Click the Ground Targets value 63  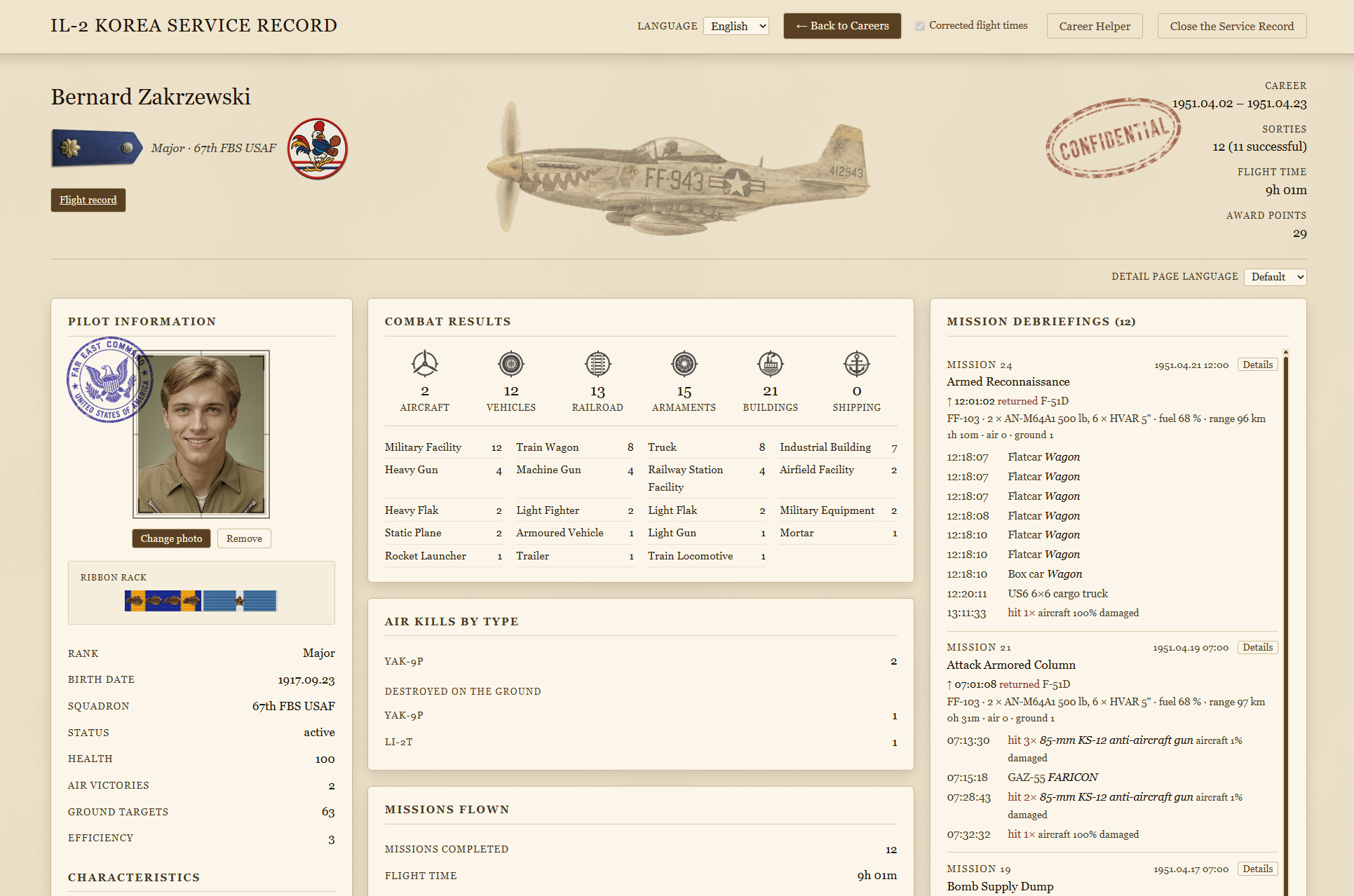tap(328, 812)
